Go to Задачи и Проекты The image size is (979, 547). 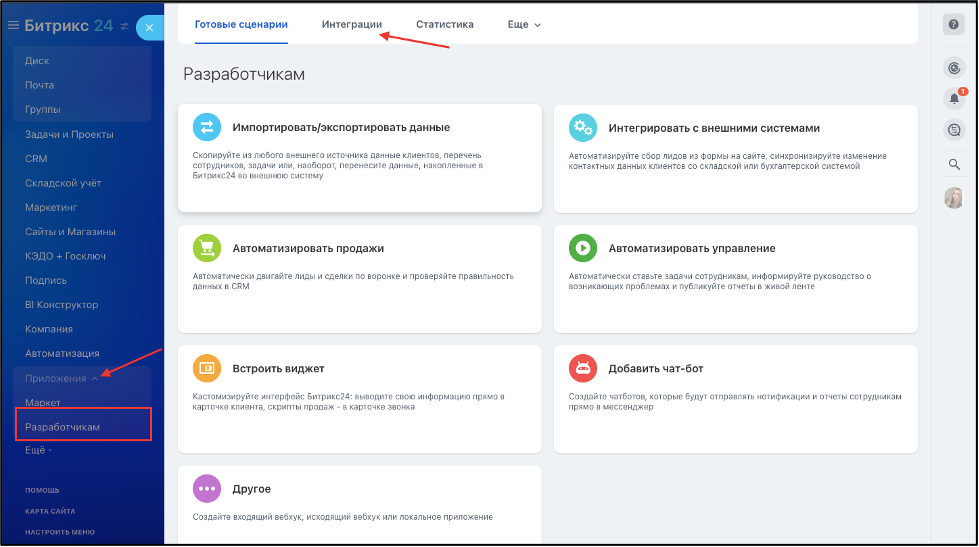click(69, 134)
